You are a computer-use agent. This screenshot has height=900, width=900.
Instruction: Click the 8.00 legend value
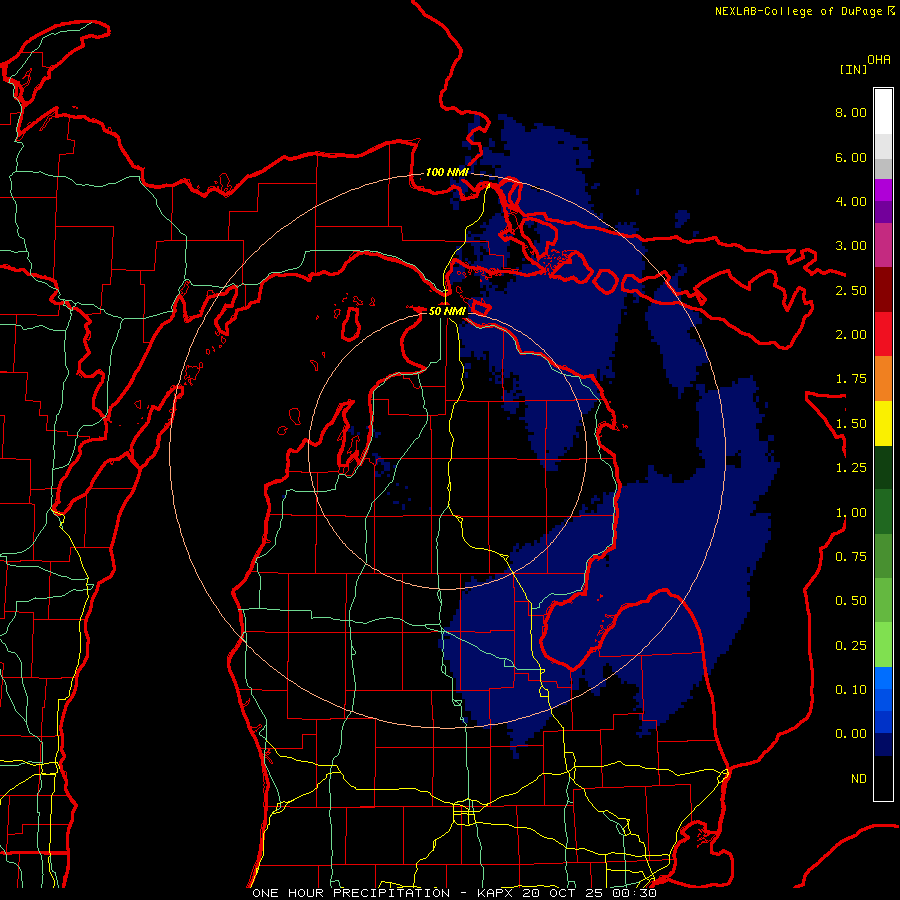point(851,112)
